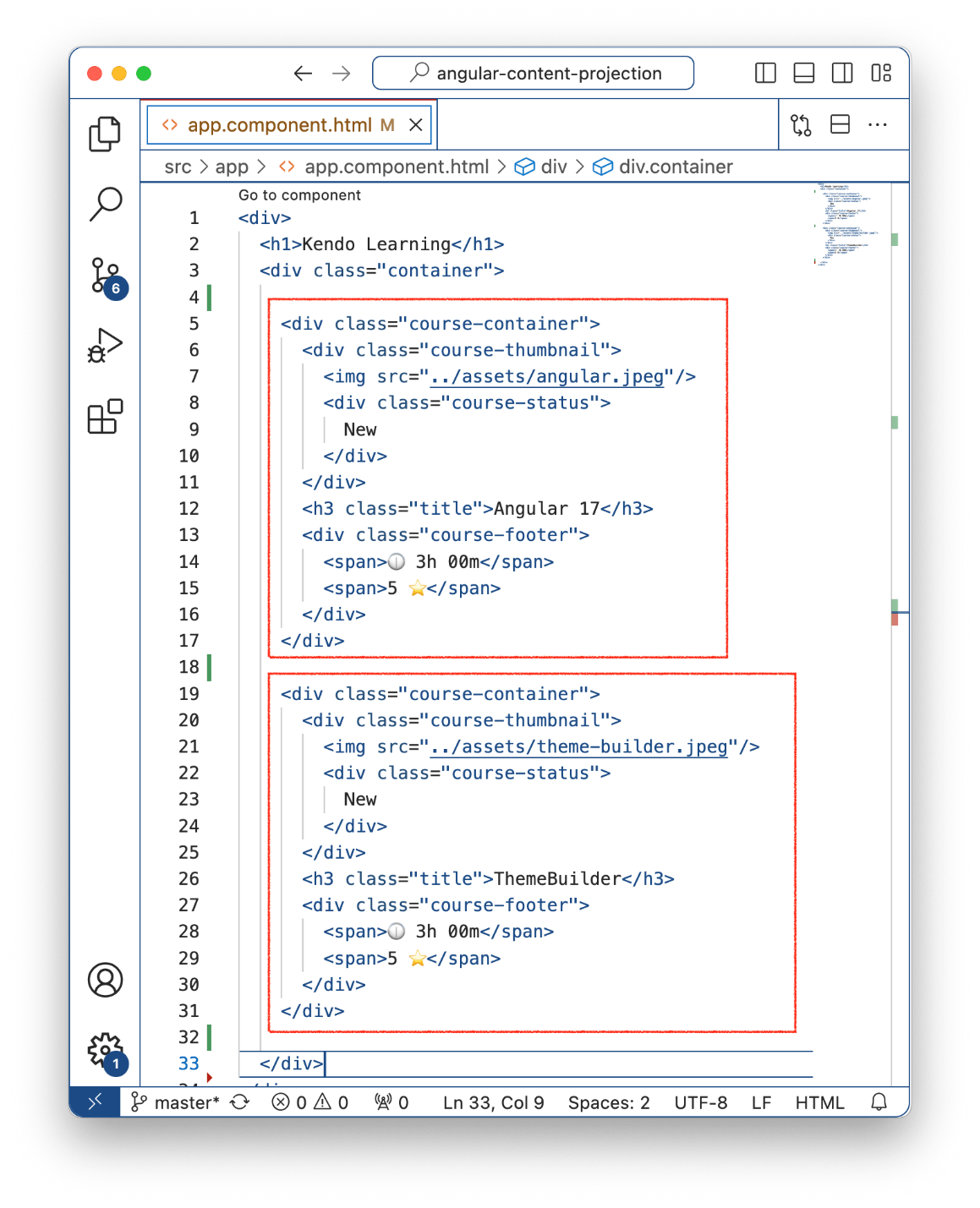Image resolution: width=980 pixels, height=1208 pixels.
Task: Change language mode HTML
Action: [819, 1102]
